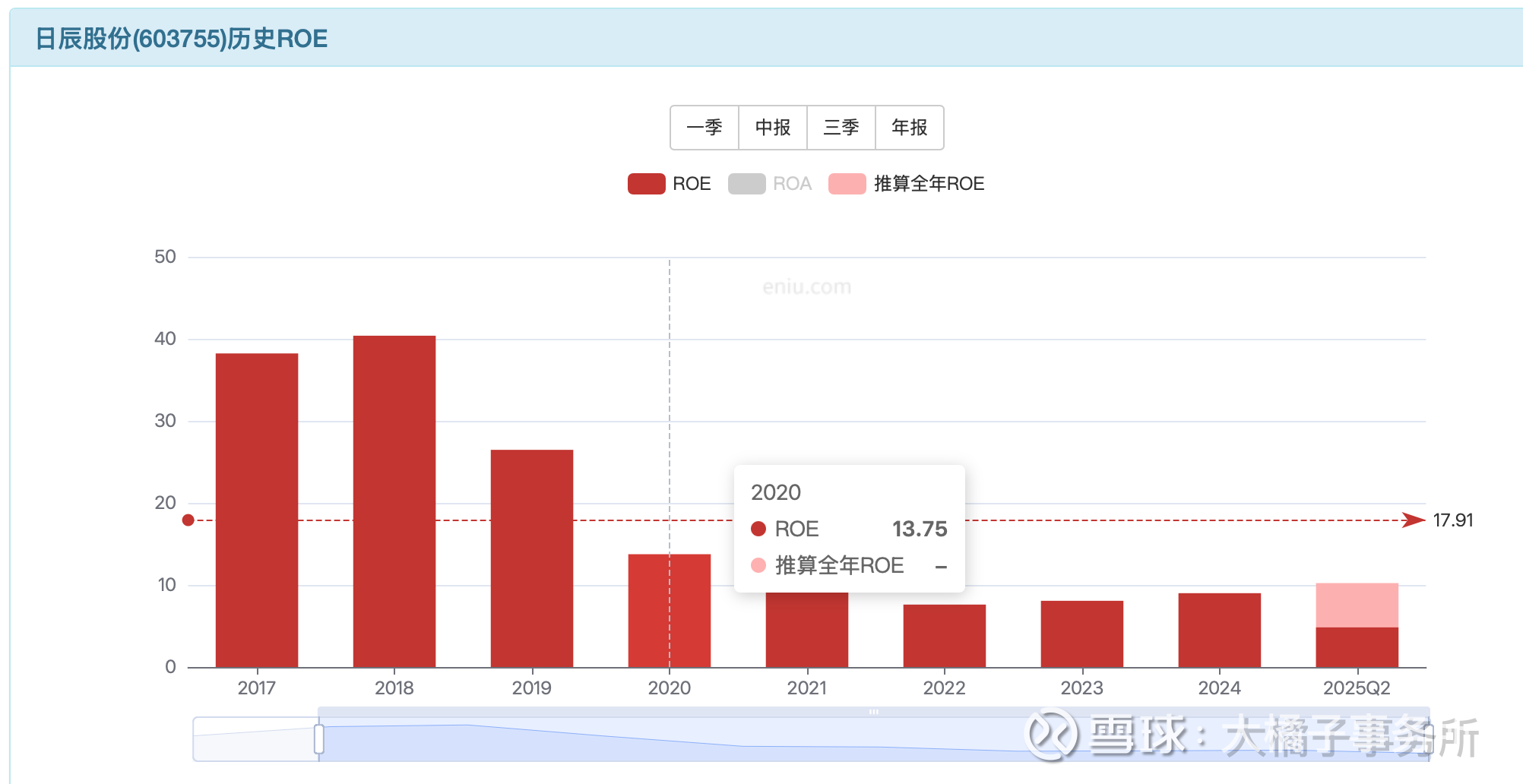The height and width of the screenshot is (784, 1523).
Task: Select the 2017 ROE bar
Action: point(257,511)
